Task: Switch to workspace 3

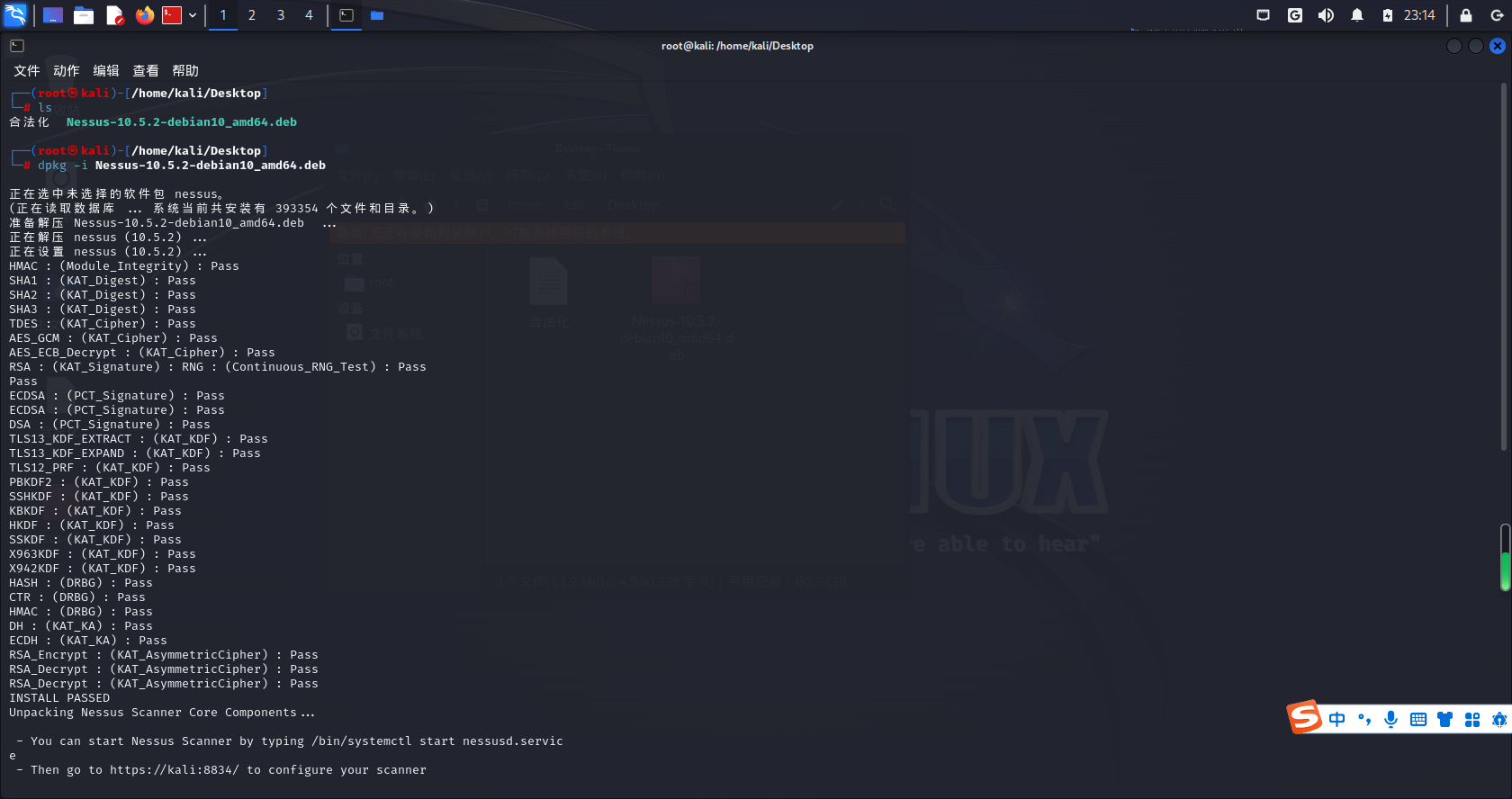Action: click(281, 15)
